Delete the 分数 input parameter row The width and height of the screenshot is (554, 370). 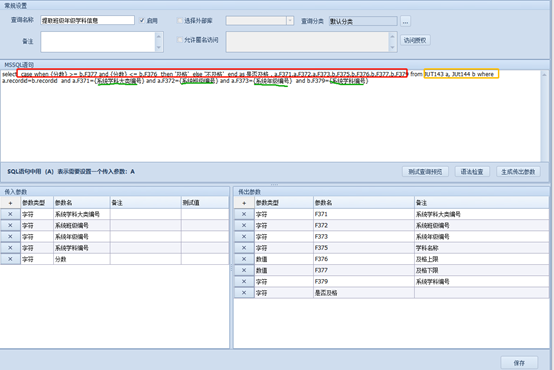[x=10, y=259]
